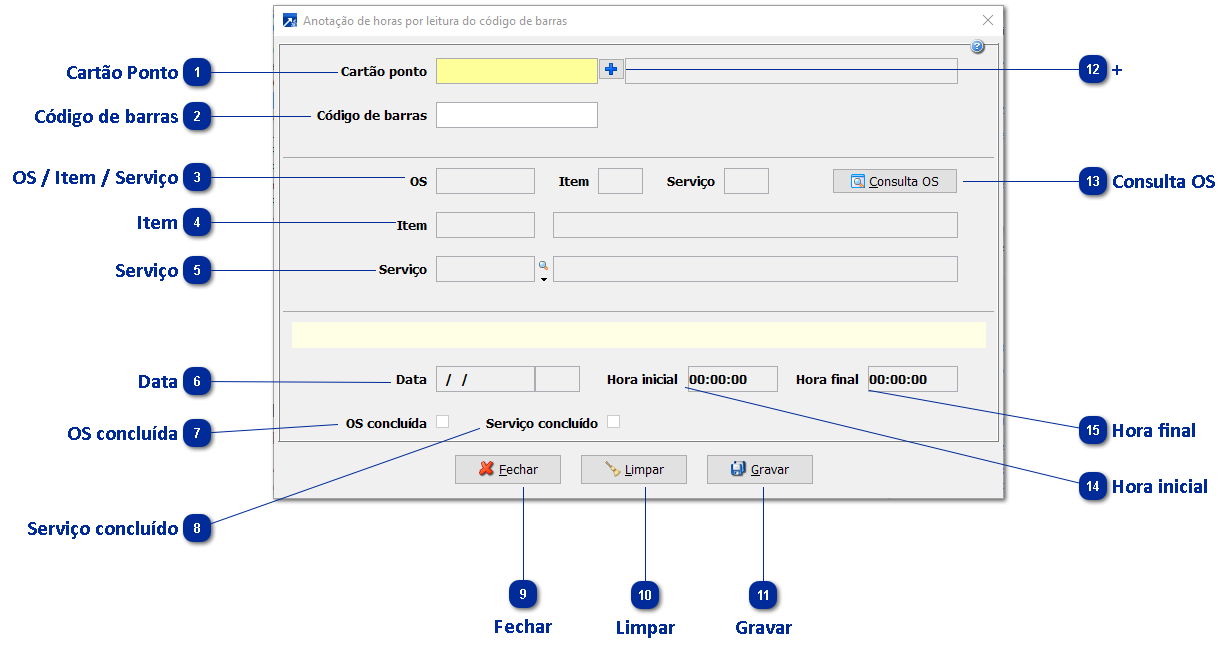The width and height of the screenshot is (1231, 656).
Task: Click the Serviço code field in Serviço row
Action: pyautogui.click(x=486, y=269)
